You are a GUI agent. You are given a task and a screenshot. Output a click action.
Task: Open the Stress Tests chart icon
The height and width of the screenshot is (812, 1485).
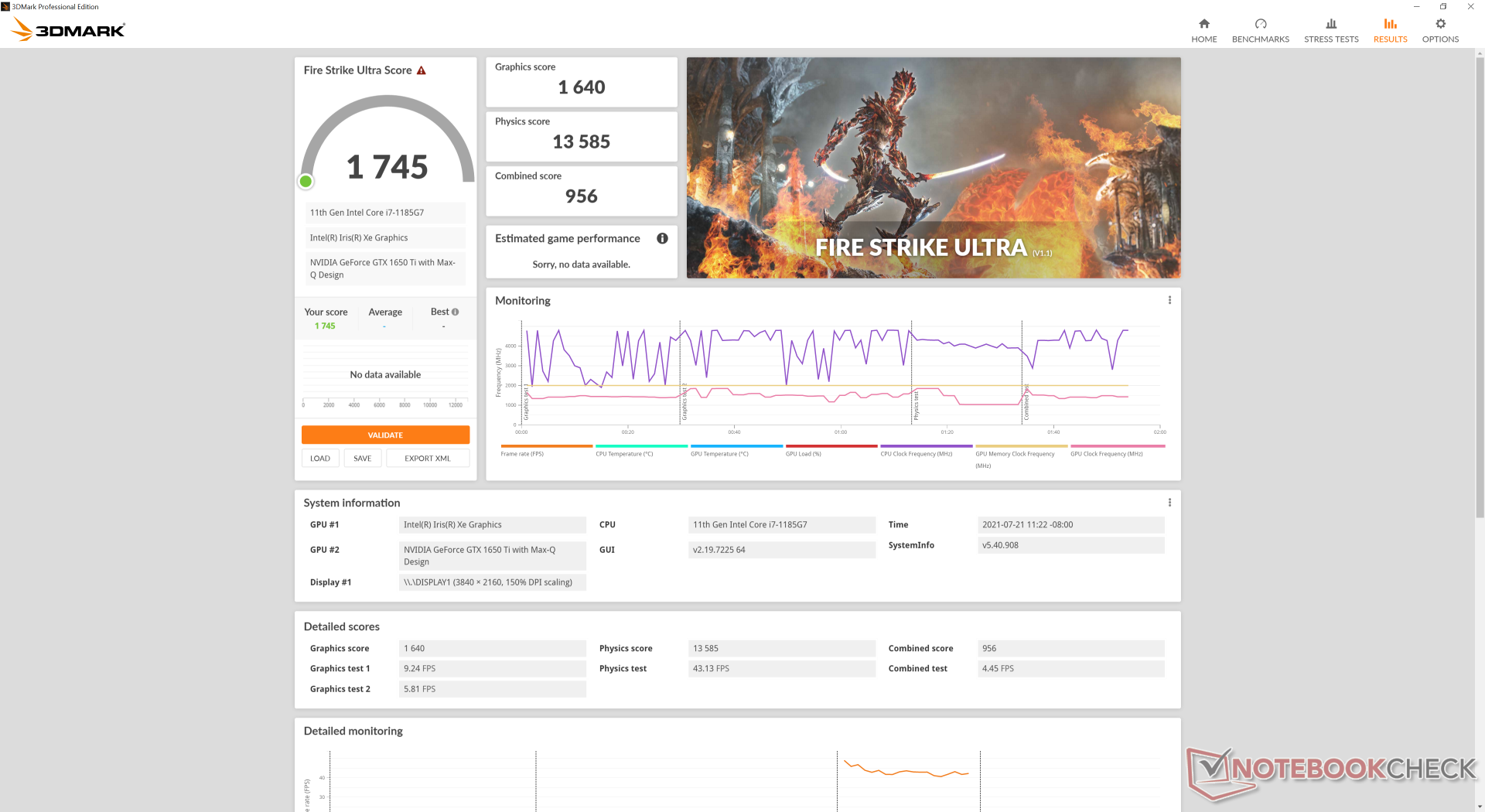1330,24
